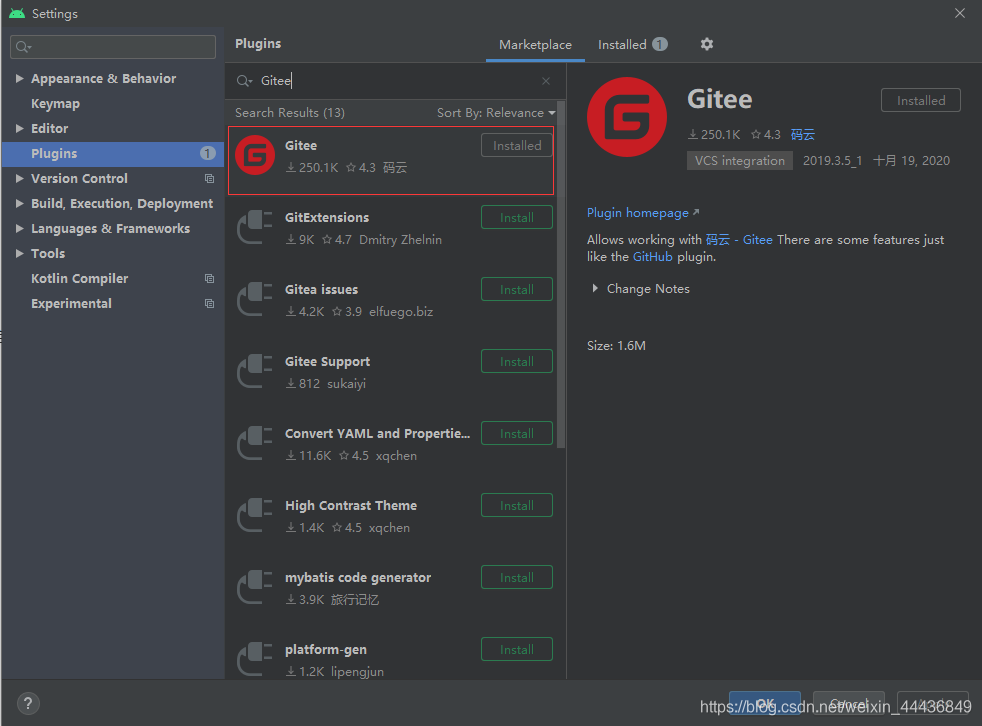Click the Gitee Support plugin icon
Viewport: 982px width, 726px height.
pos(255,371)
